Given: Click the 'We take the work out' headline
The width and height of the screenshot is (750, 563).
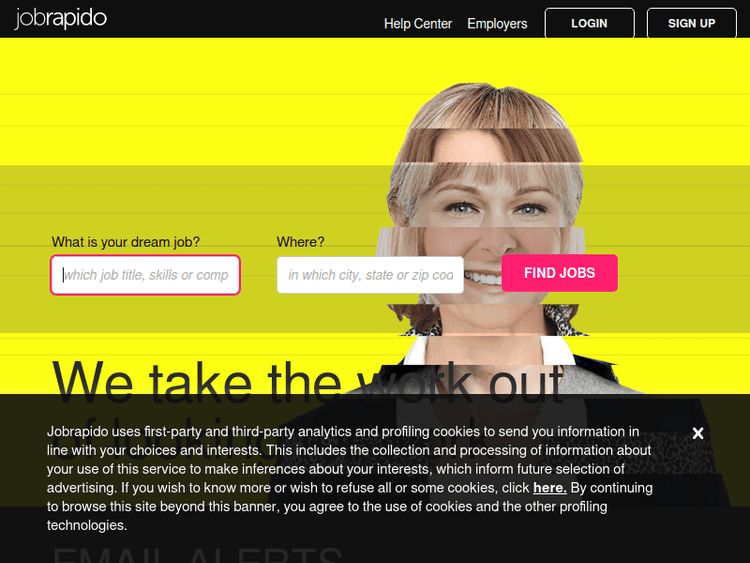Looking at the screenshot, I should (308, 383).
